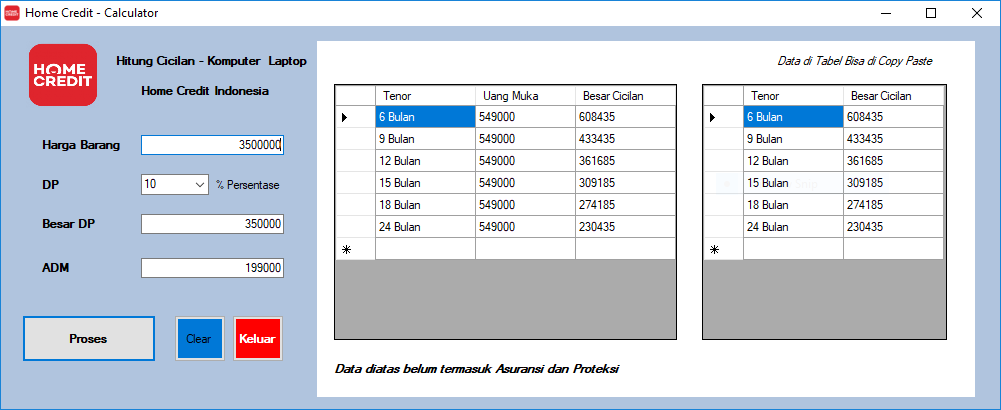Viewport: 1001px width, 410px height.
Task: Click the Uang Muka column header
Action: [x=525, y=96]
